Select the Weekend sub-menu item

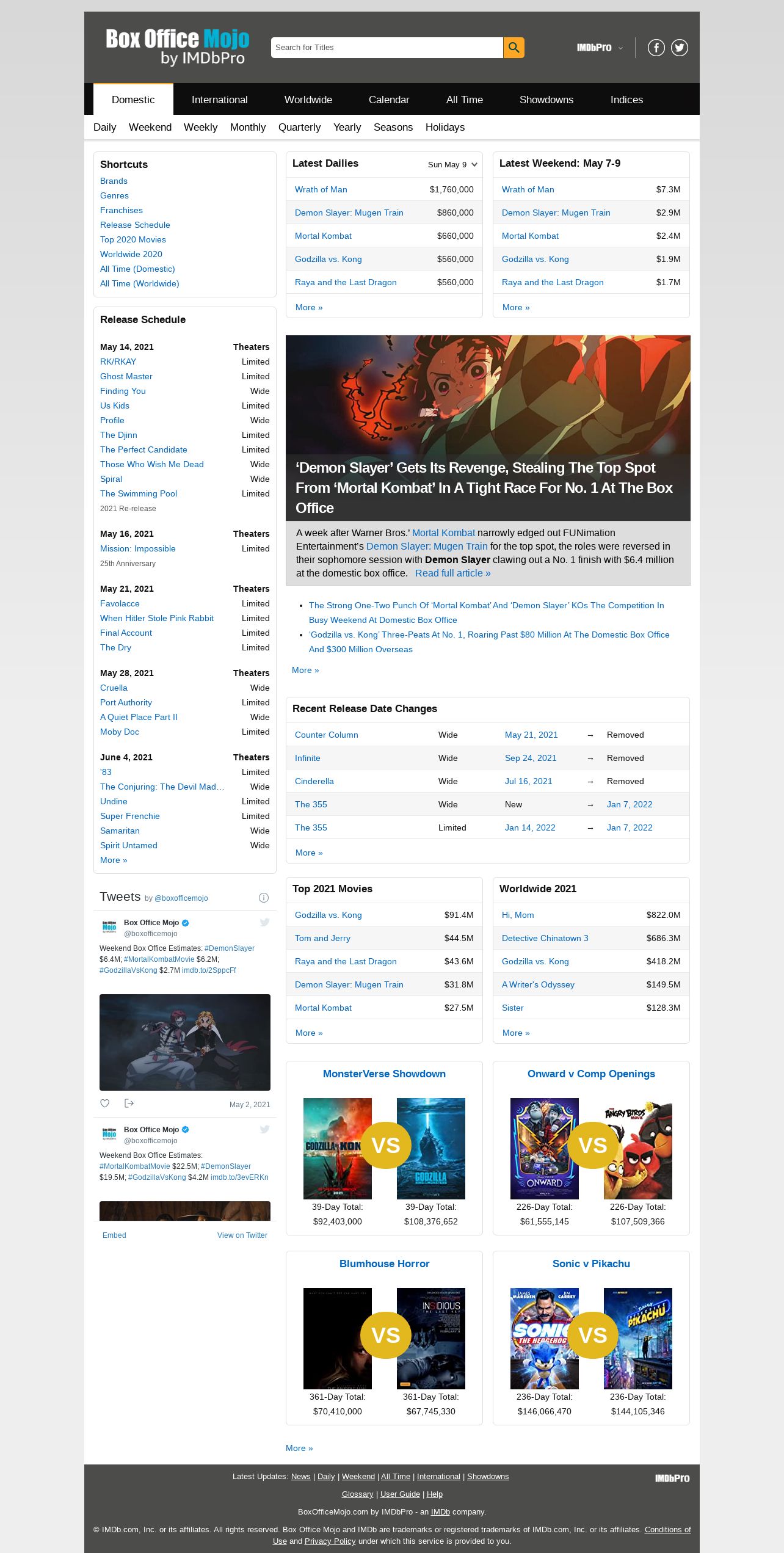pos(150,127)
